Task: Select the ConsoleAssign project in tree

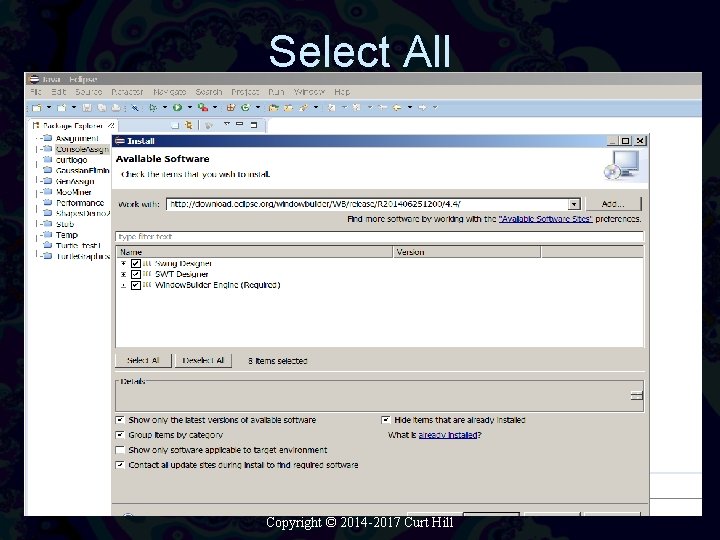Action: (76, 149)
